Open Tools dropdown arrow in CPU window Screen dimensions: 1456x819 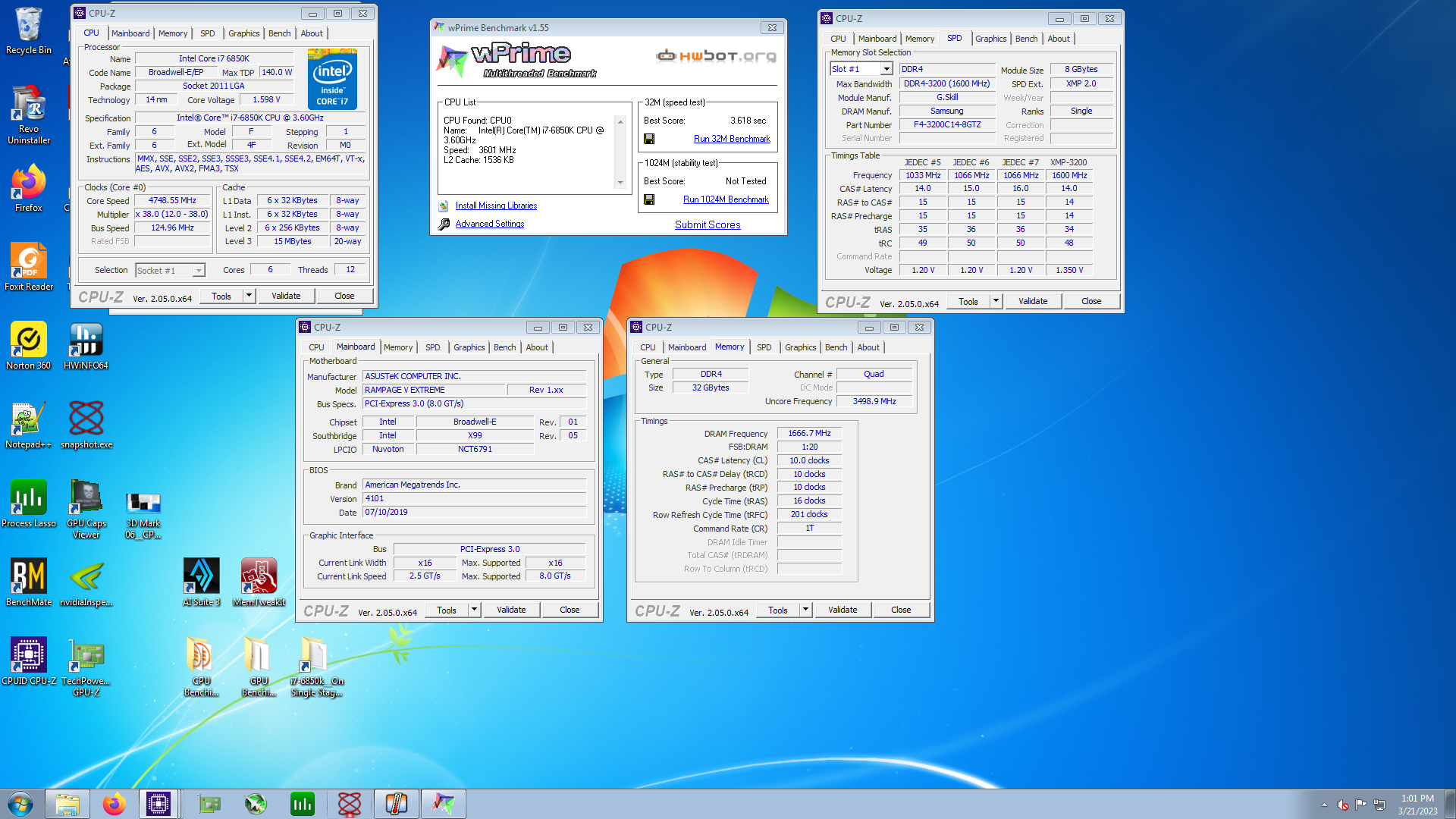click(249, 296)
